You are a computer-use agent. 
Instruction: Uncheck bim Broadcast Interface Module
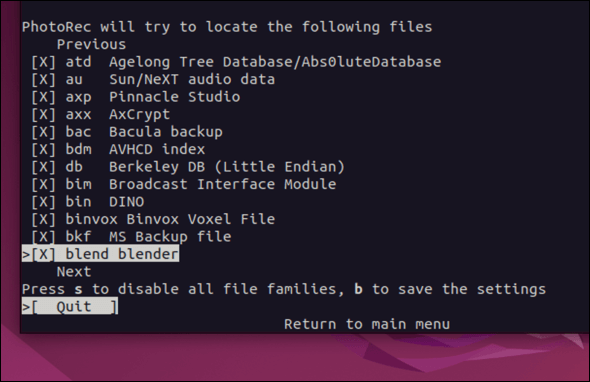coord(43,184)
